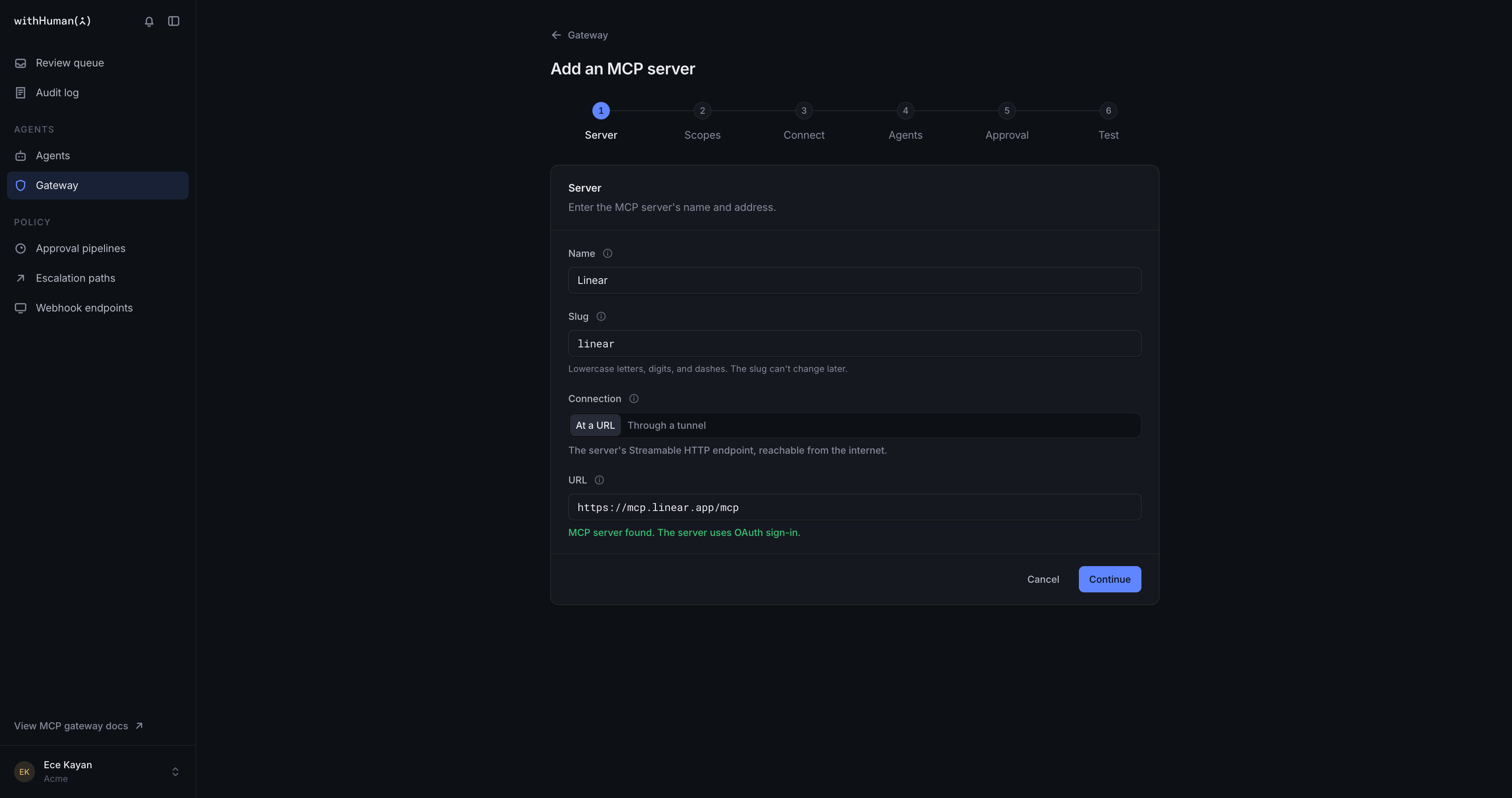The height and width of the screenshot is (798, 1512).
Task: Click the Name field containing Linear
Action: (854, 280)
